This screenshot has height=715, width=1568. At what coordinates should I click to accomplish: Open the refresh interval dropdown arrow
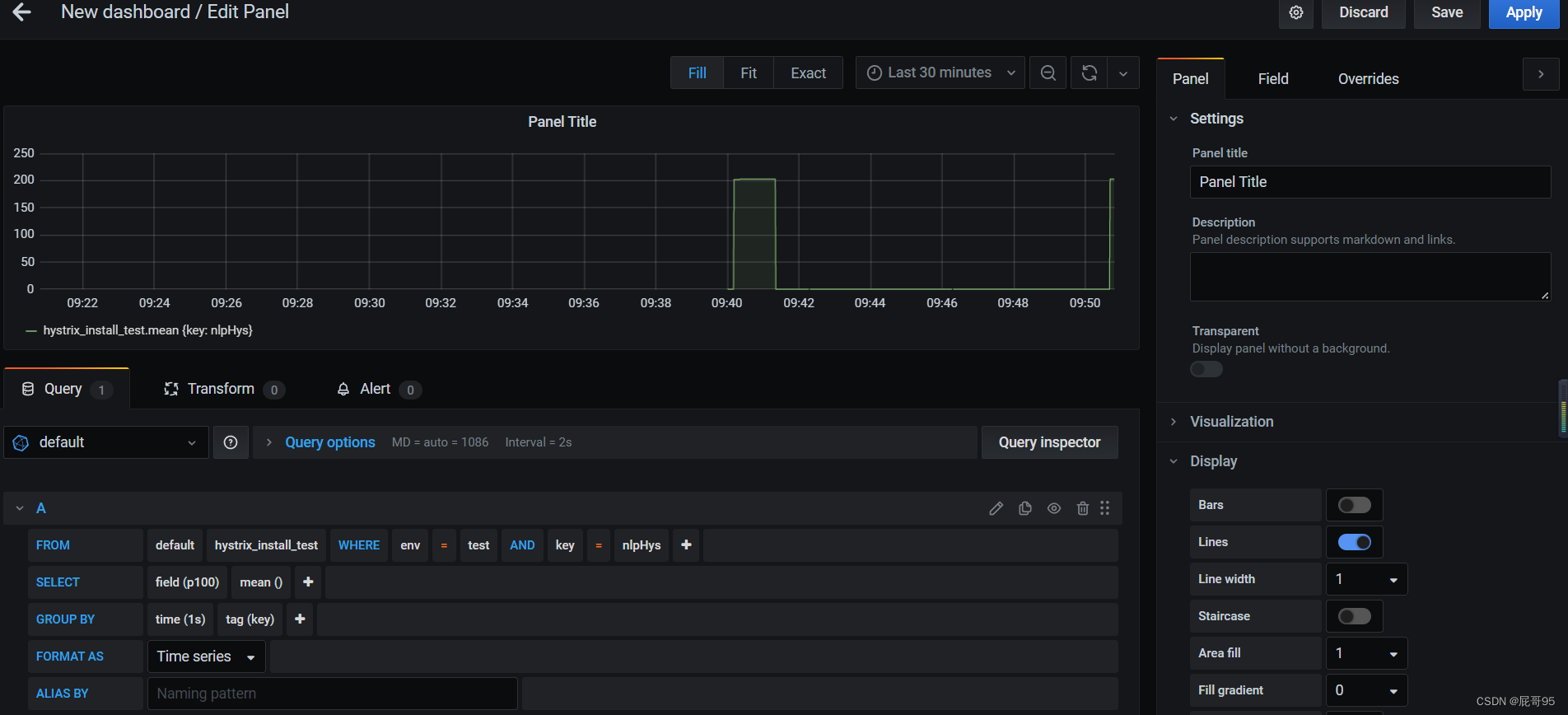pyautogui.click(x=1123, y=73)
